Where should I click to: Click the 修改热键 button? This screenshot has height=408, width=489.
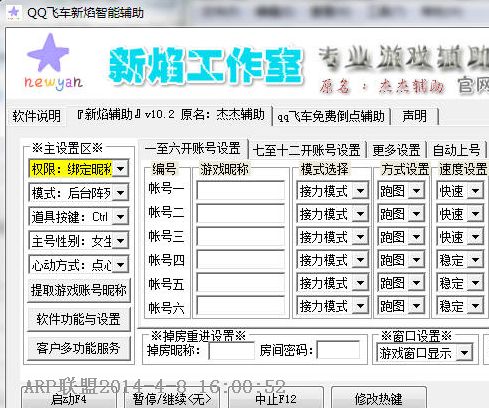pos(378,398)
